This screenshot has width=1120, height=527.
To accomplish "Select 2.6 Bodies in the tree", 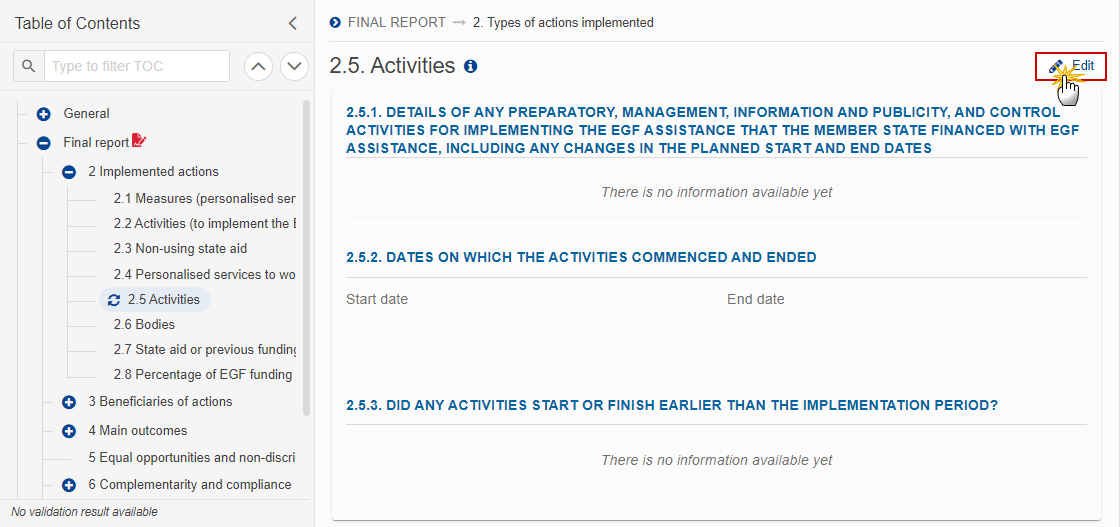I will [144, 324].
